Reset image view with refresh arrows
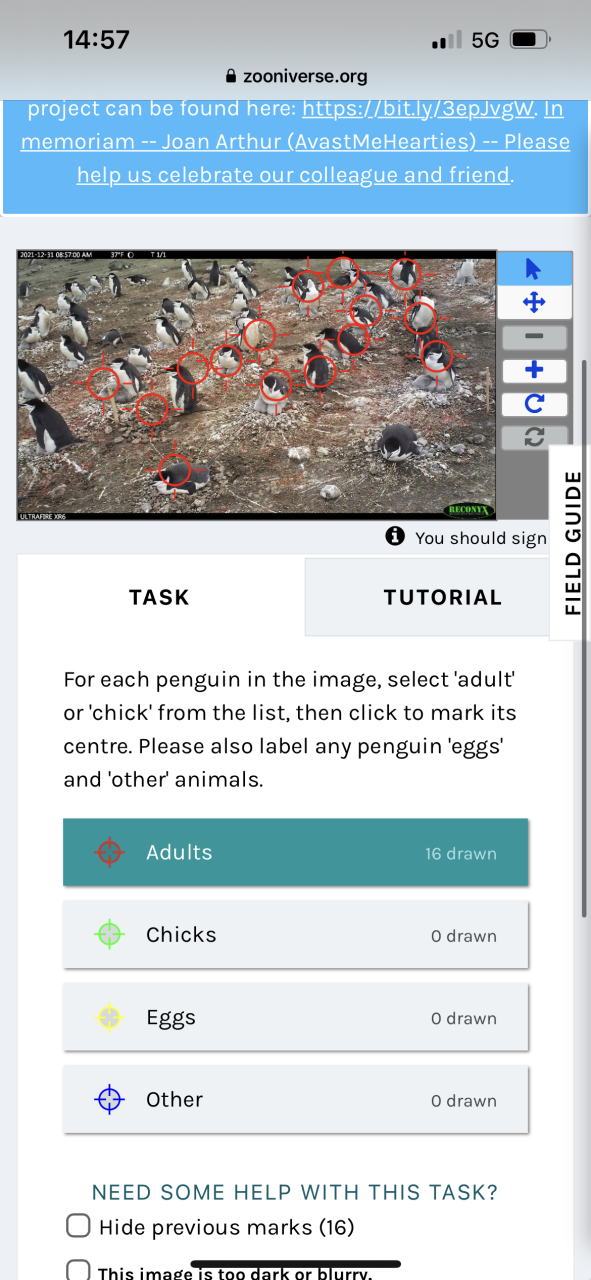The width and height of the screenshot is (591, 1280). pos(534,437)
